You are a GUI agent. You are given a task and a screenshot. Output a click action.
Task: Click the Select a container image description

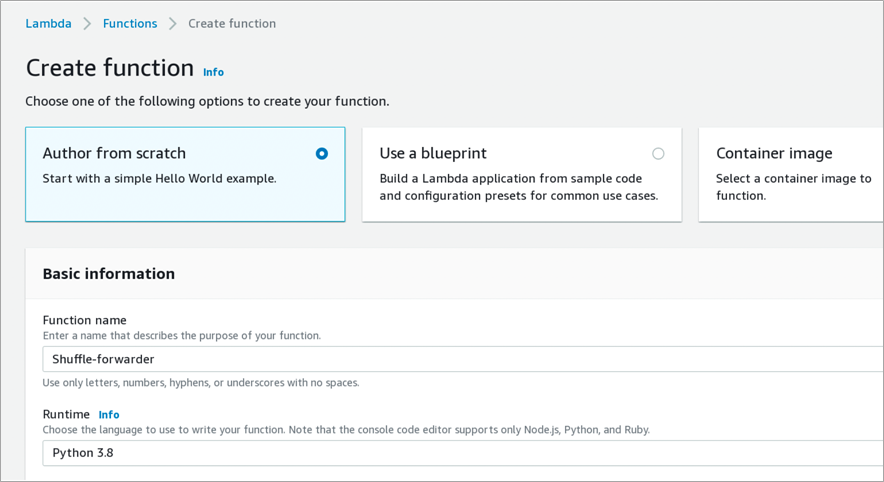click(x=794, y=187)
